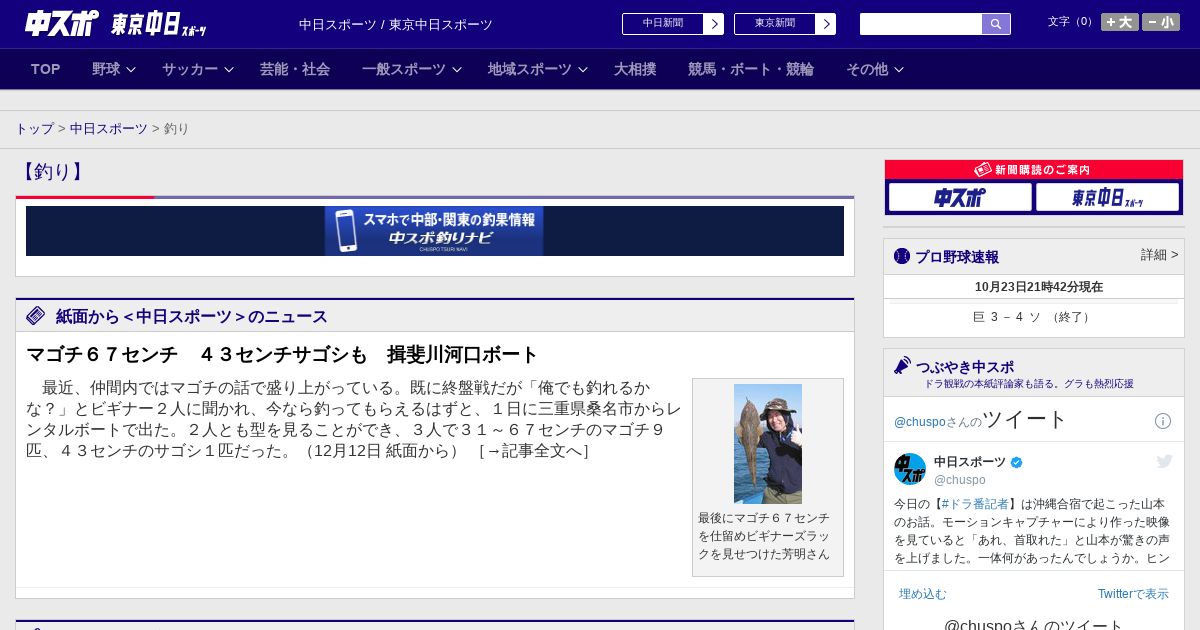Click the 東京中日スポーツ subscription button
This screenshot has width=1200, height=630.
coord(1107,197)
